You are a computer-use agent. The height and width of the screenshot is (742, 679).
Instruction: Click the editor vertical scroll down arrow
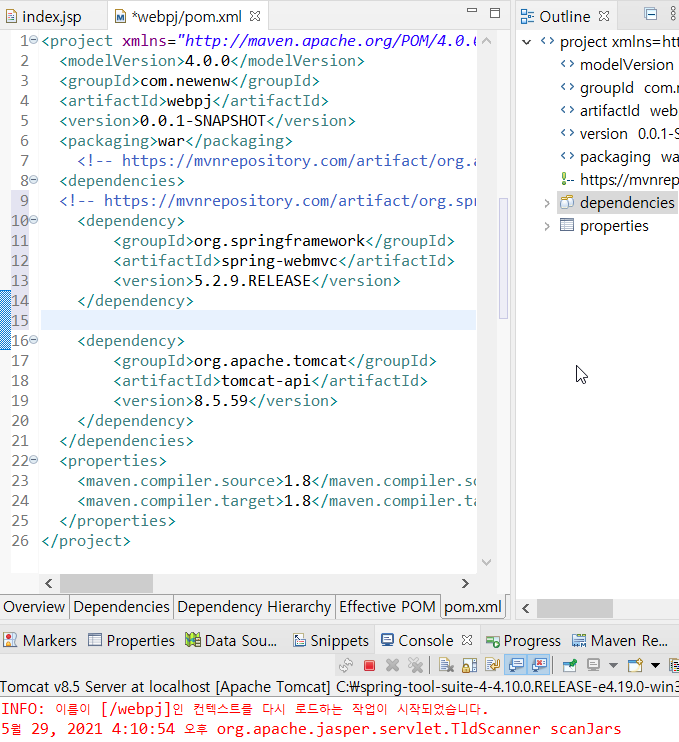[x=486, y=562]
